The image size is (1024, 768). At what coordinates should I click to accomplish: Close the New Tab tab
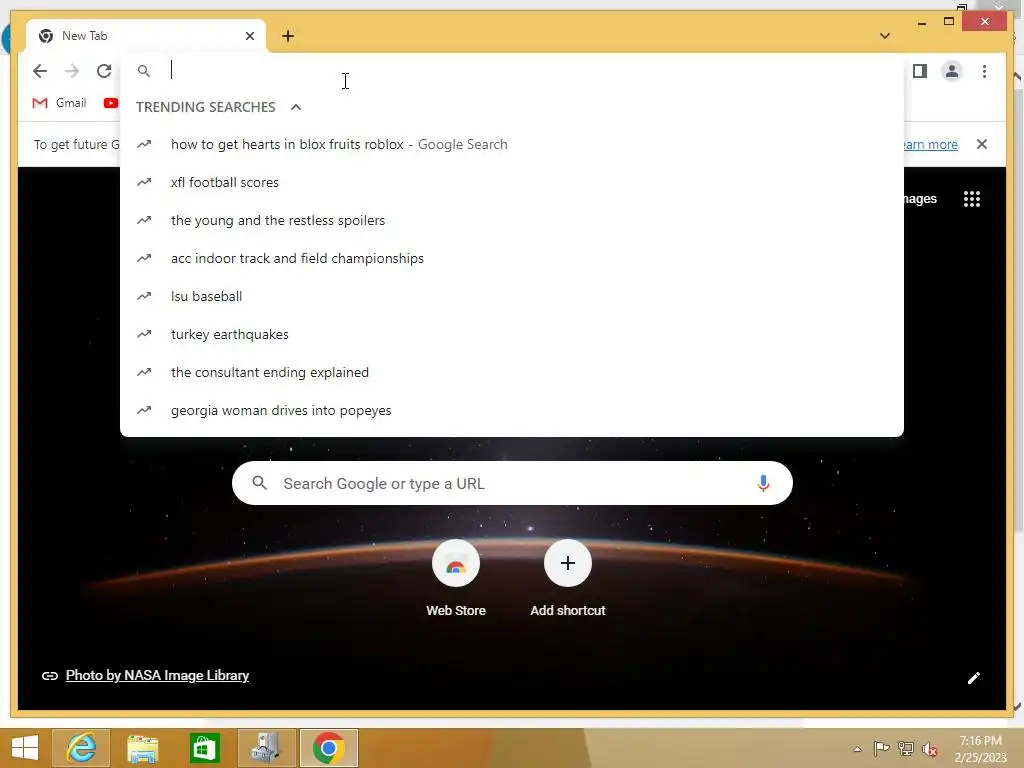(x=249, y=36)
